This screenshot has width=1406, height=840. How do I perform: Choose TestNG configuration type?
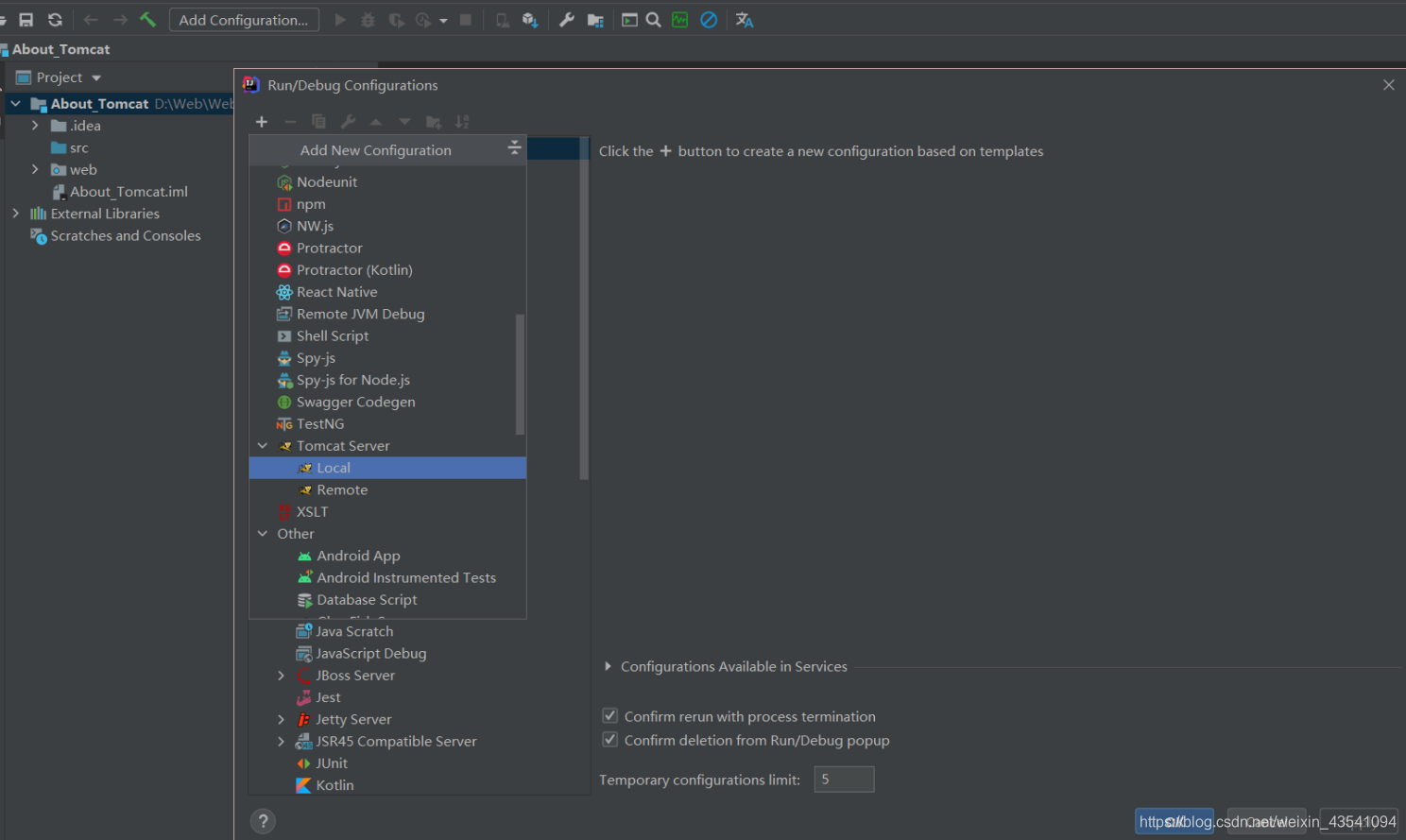pos(387,424)
